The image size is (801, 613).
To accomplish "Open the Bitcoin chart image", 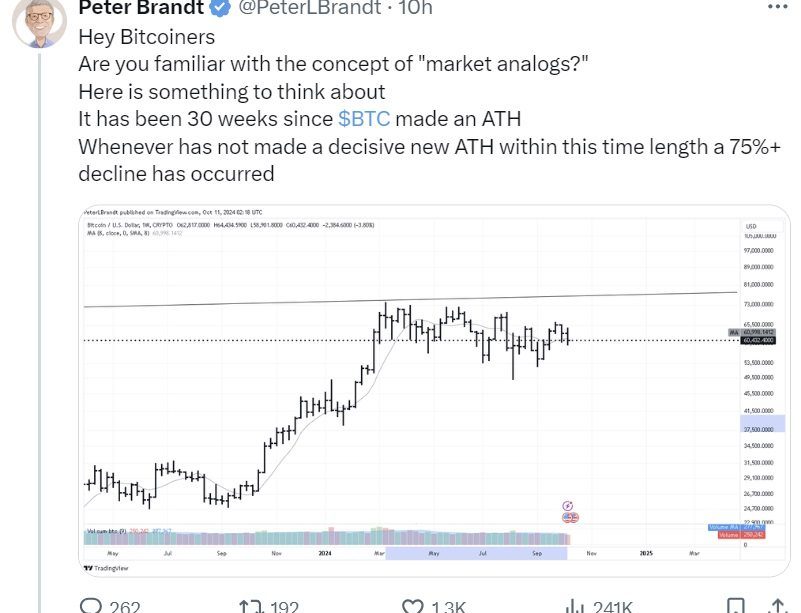I will coord(434,391).
